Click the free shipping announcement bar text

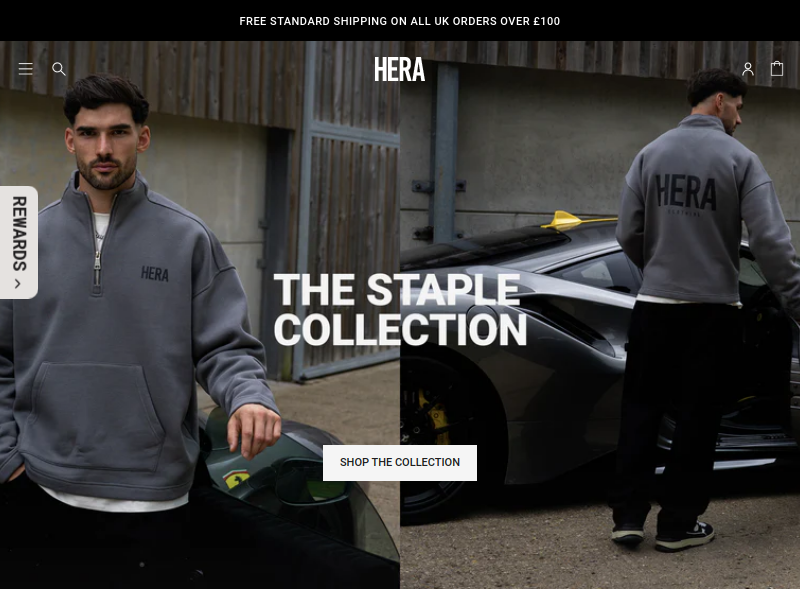[x=399, y=21]
